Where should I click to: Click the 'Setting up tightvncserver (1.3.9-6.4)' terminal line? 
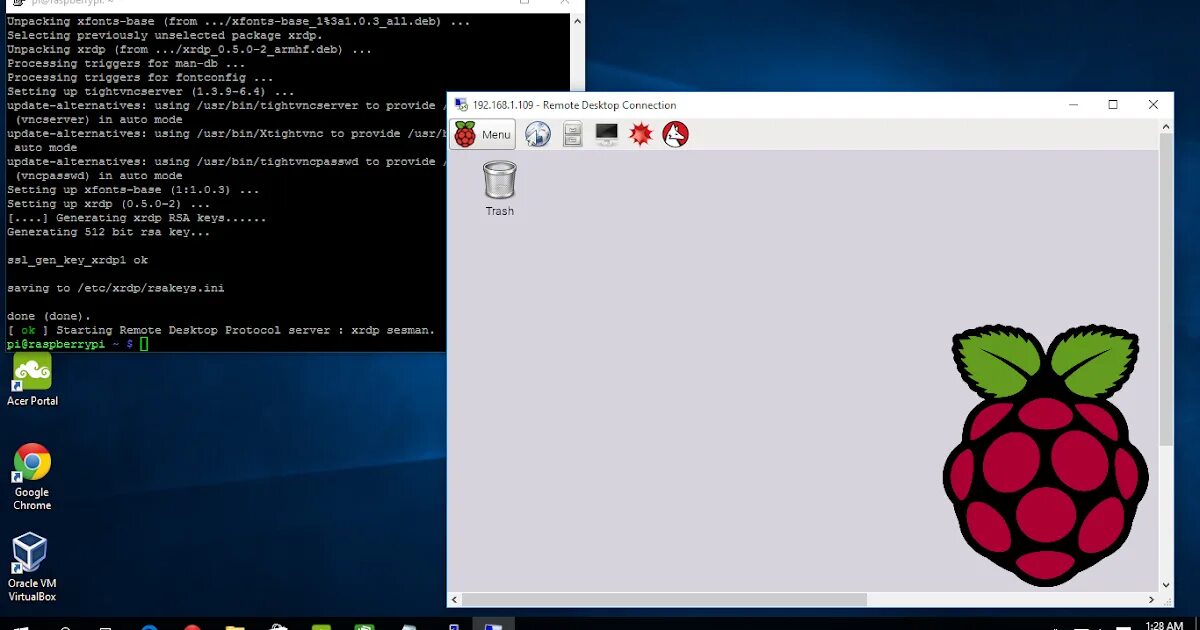[x=151, y=91]
